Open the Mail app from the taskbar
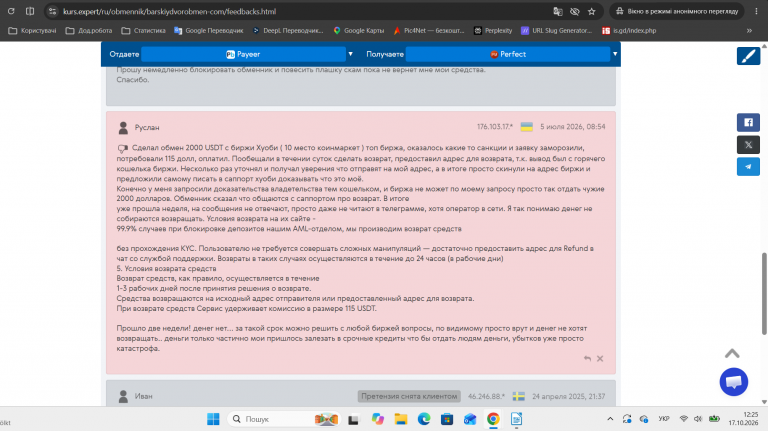Viewport: 768px width, 431px height. 470,419
